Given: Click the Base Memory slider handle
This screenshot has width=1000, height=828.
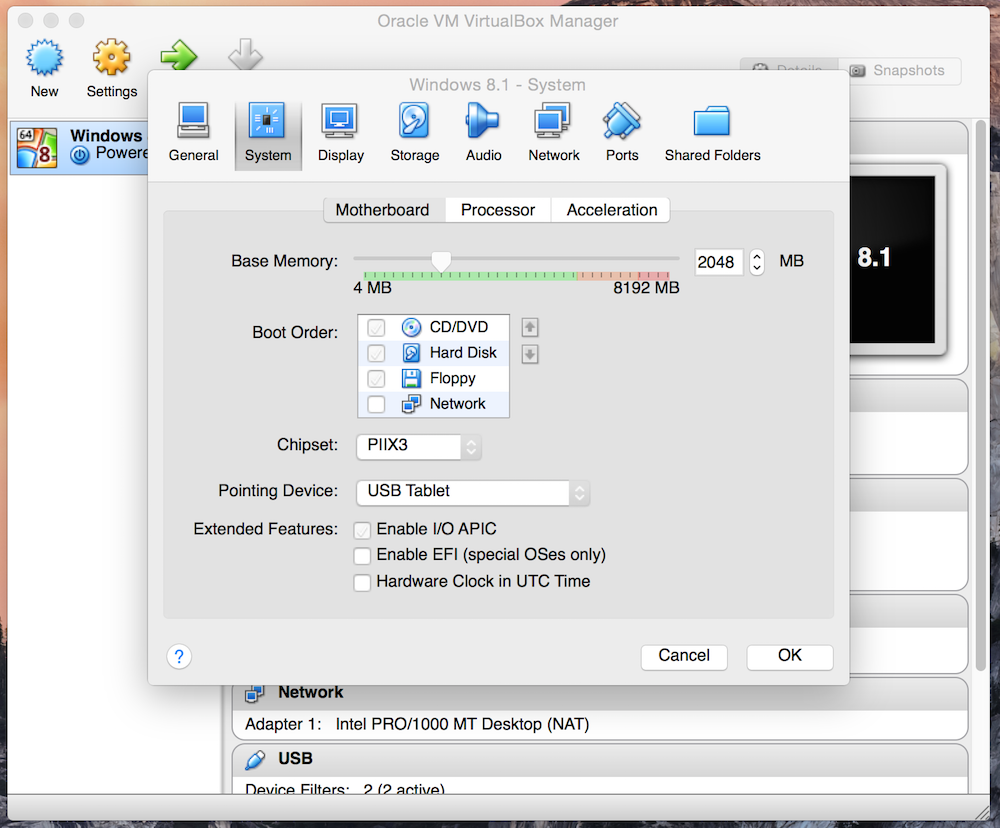Looking at the screenshot, I should click(441, 260).
